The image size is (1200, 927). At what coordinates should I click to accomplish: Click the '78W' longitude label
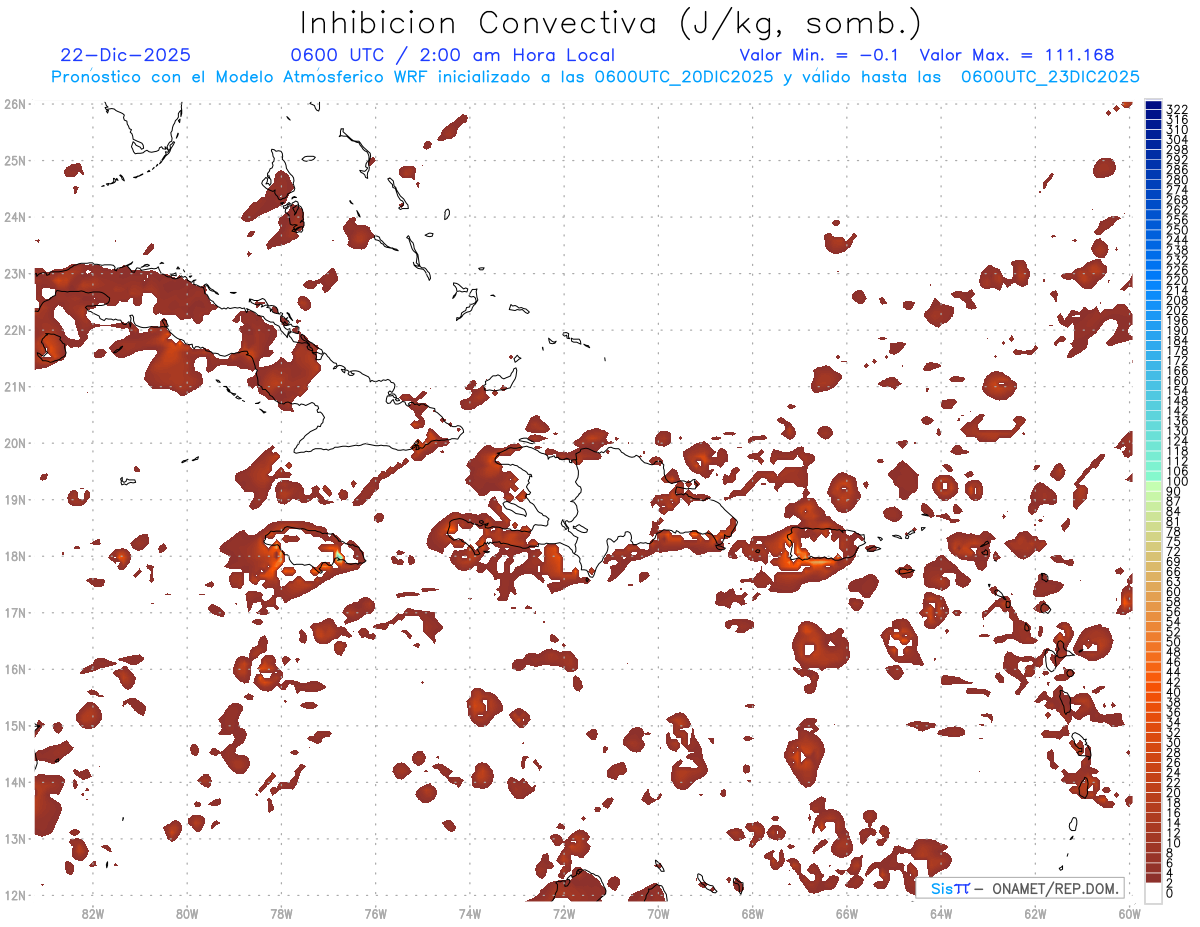(x=281, y=914)
